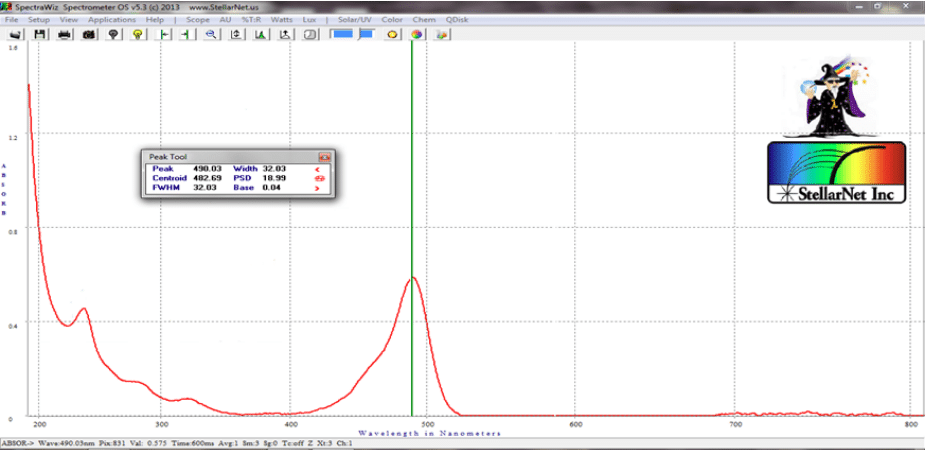Switch to Scope mode

click(x=198, y=20)
